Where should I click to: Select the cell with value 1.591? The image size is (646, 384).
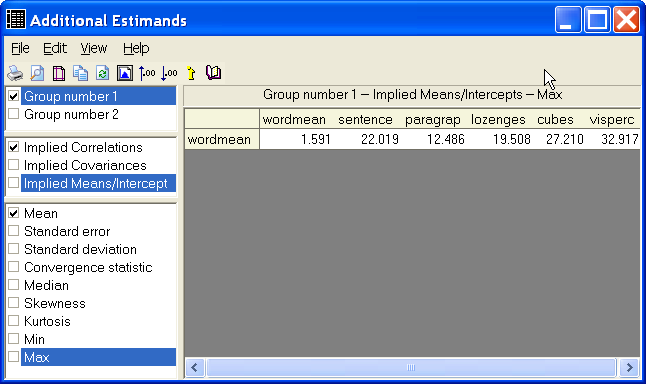tap(296, 139)
